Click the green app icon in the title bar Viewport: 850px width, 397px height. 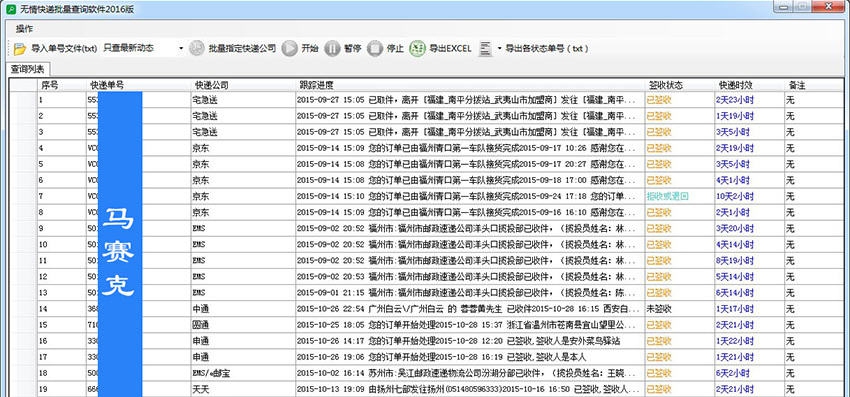click(10, 9)
